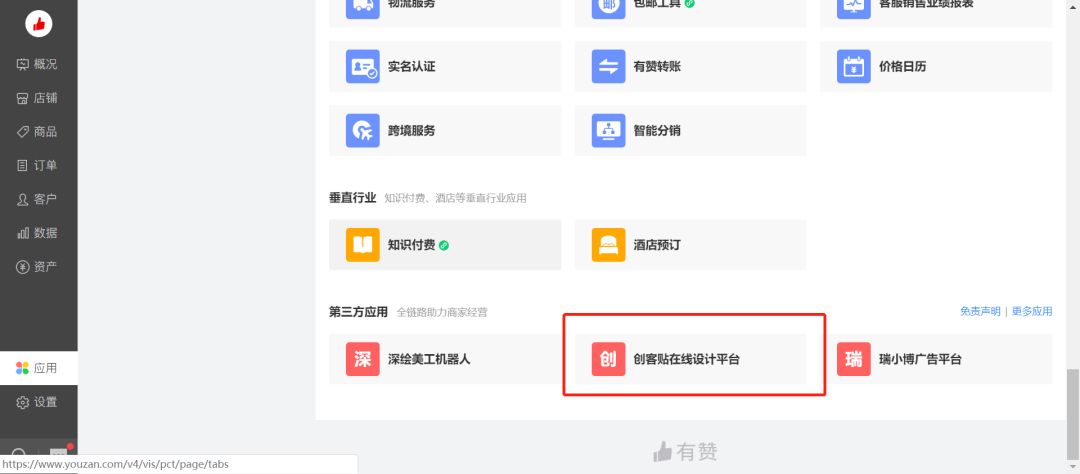This screenshot has height=474, width=1080.
Task: Open the 知识付费 app label
Action: pos(411,245)
